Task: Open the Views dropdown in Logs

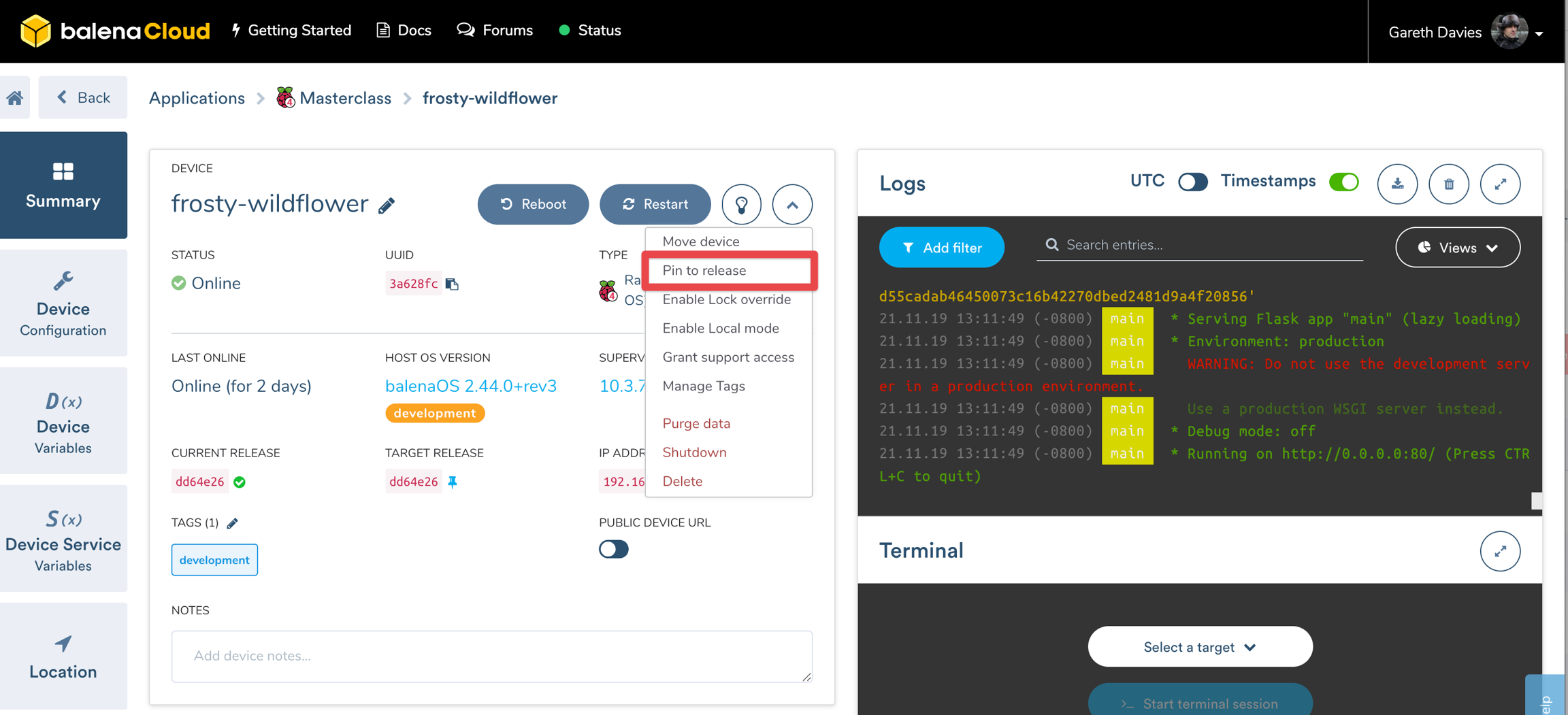Action: [1457, 248]
